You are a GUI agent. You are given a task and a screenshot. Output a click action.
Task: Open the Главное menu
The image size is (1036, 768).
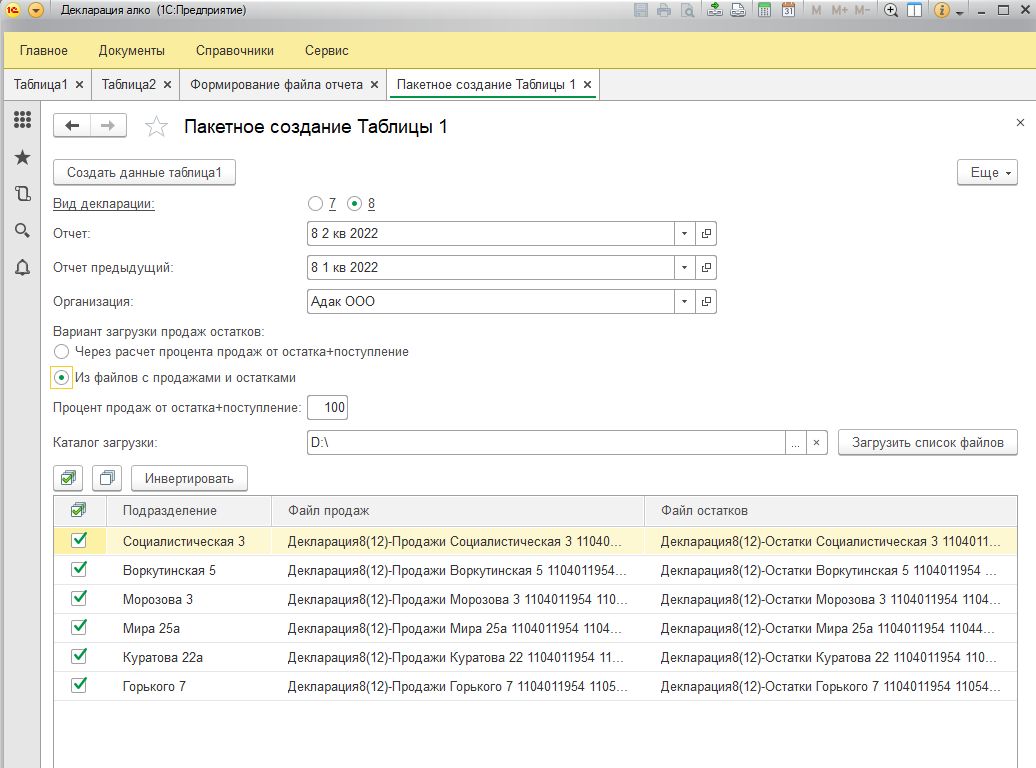44,50
